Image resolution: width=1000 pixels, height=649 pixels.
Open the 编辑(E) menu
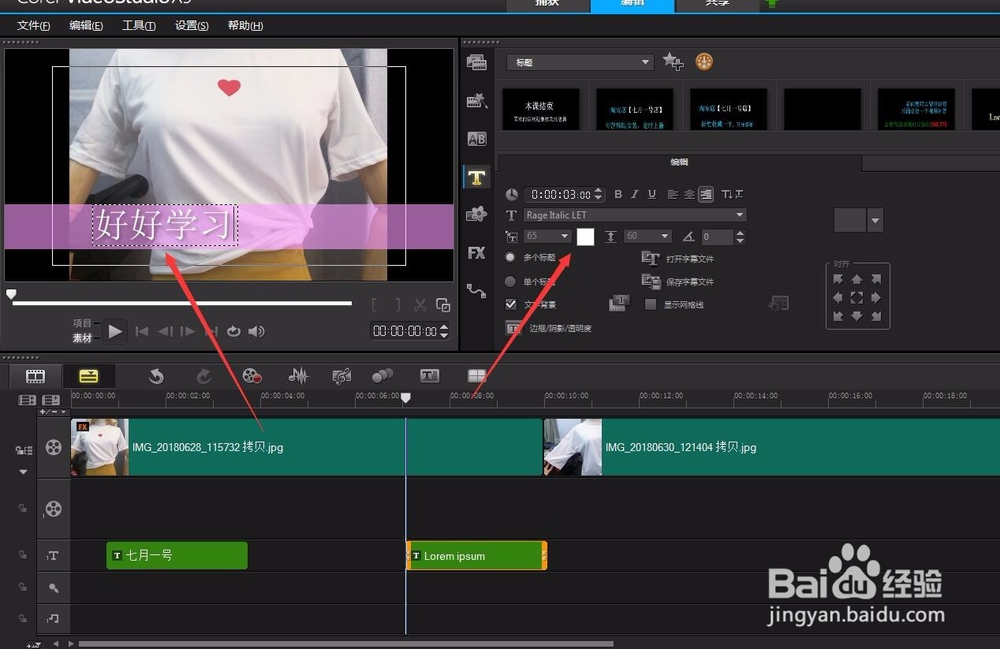click(x=85, y=26)
